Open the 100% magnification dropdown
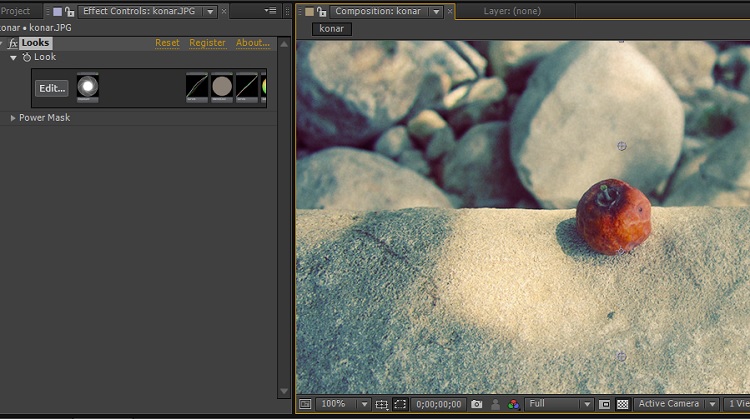 pyautogui.click(x=344, y=404)
